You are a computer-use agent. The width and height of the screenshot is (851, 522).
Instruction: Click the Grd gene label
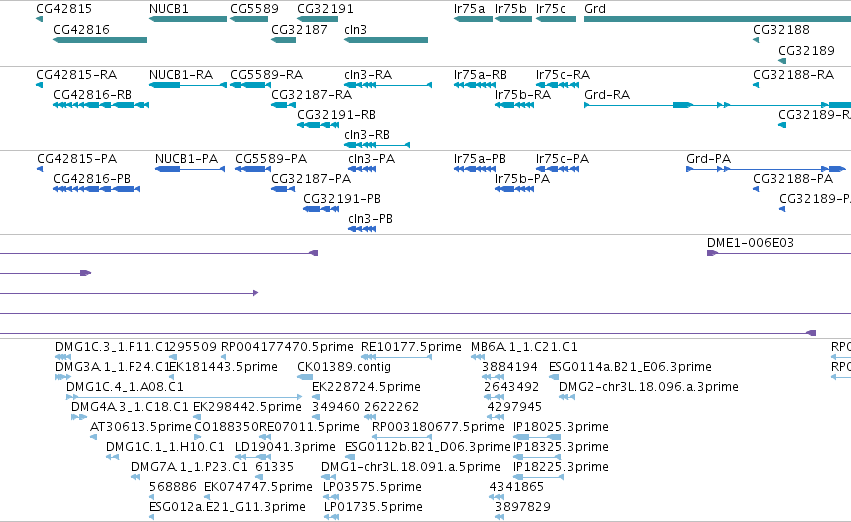point(595,9)
